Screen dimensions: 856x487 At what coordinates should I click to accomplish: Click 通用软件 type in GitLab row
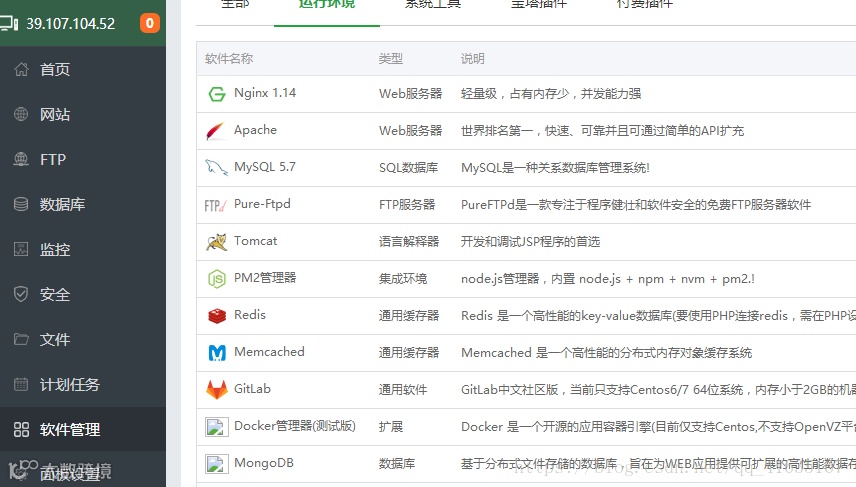403,389
